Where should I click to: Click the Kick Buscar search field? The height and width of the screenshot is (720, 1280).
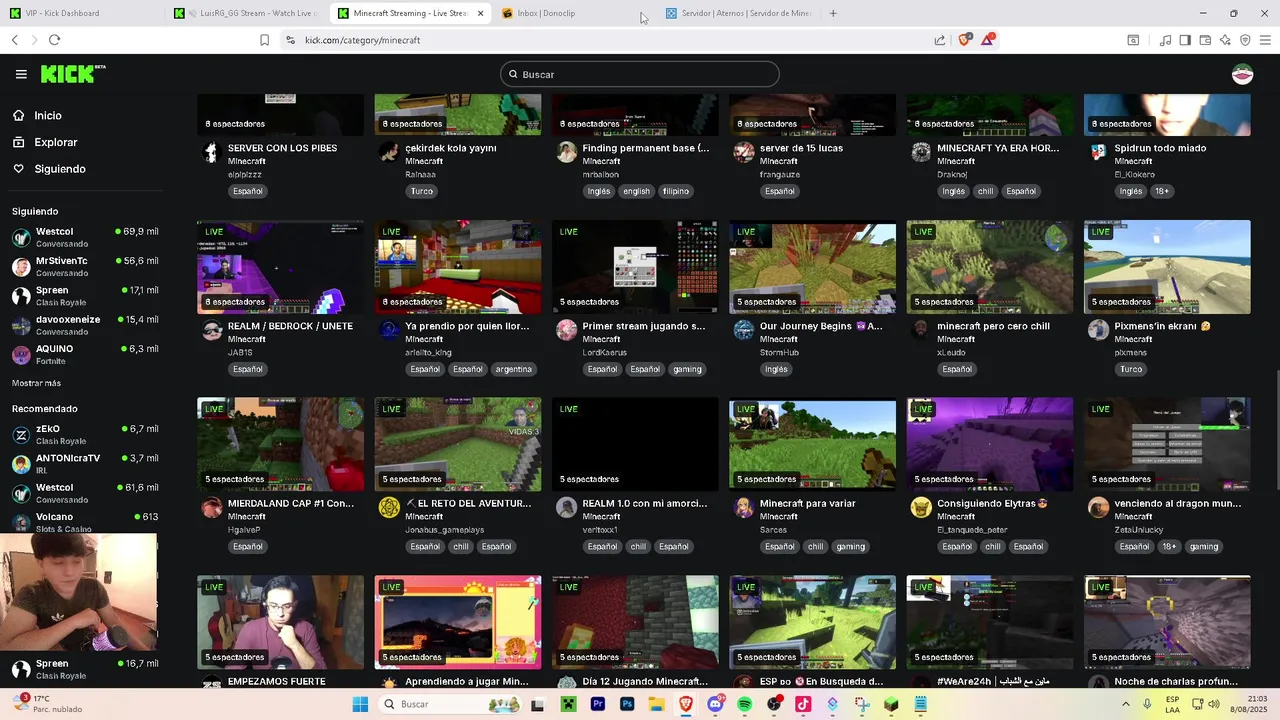click(x=640, y=74)
